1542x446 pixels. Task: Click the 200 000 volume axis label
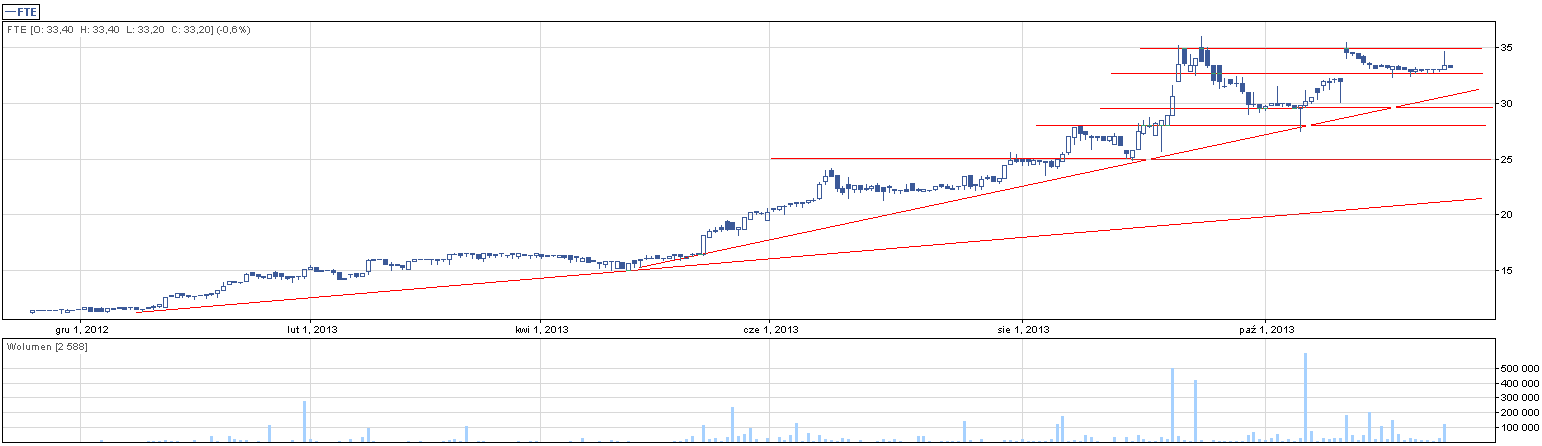1519,412
